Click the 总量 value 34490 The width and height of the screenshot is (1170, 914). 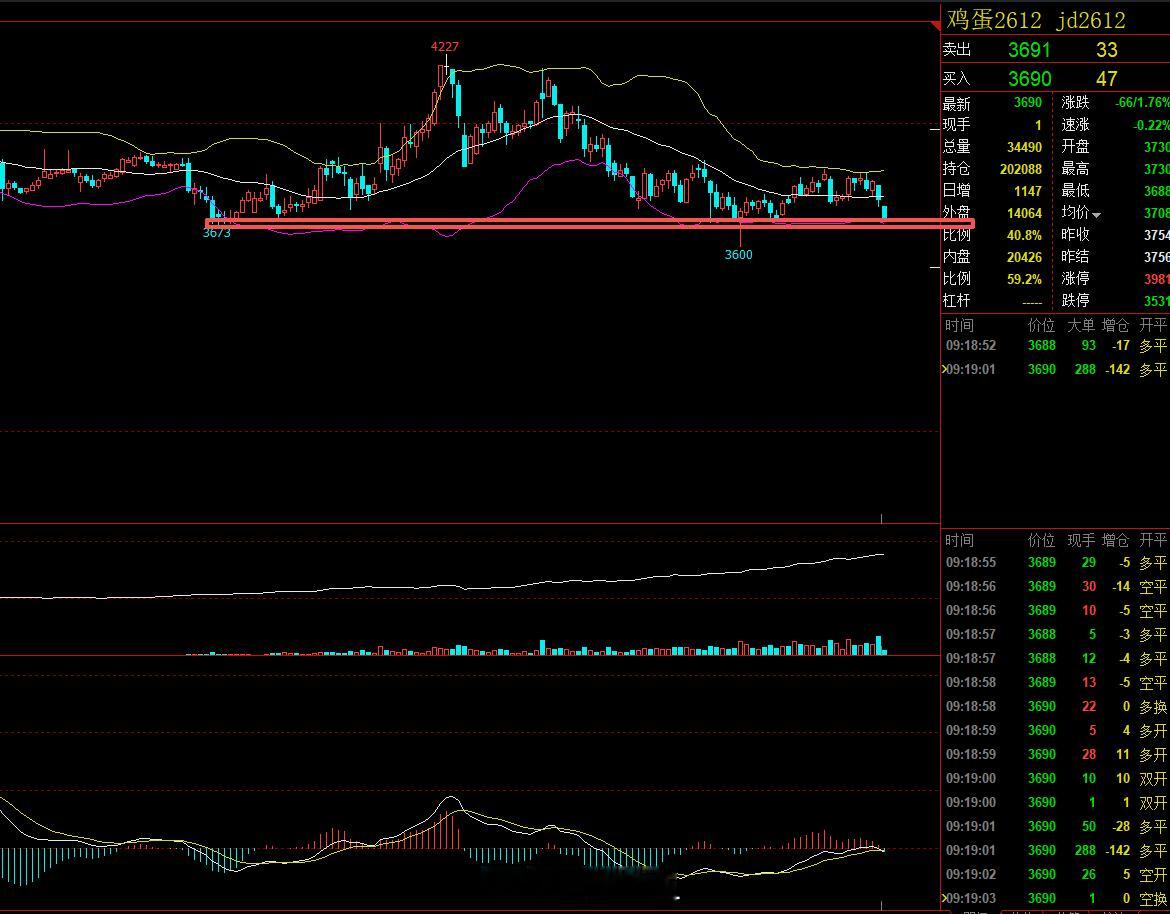[1024, 147]
